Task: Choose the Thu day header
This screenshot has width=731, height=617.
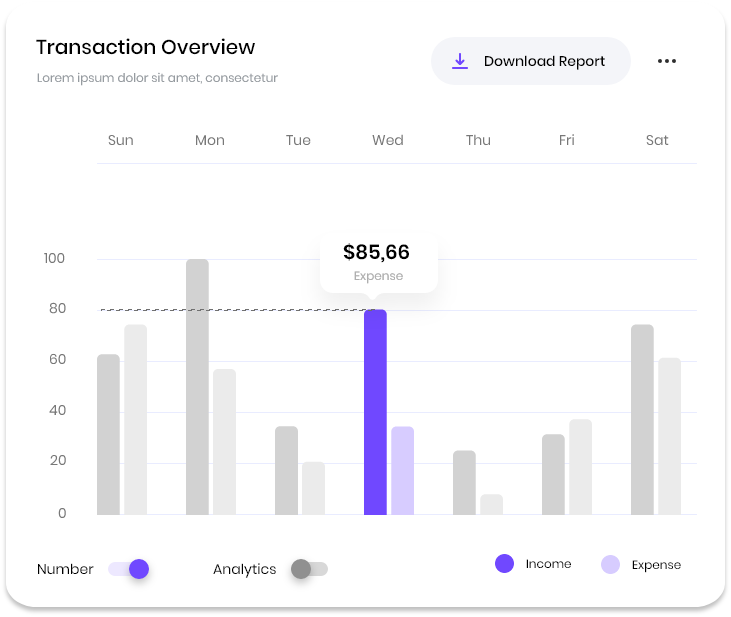Action: tap(478, 140)
